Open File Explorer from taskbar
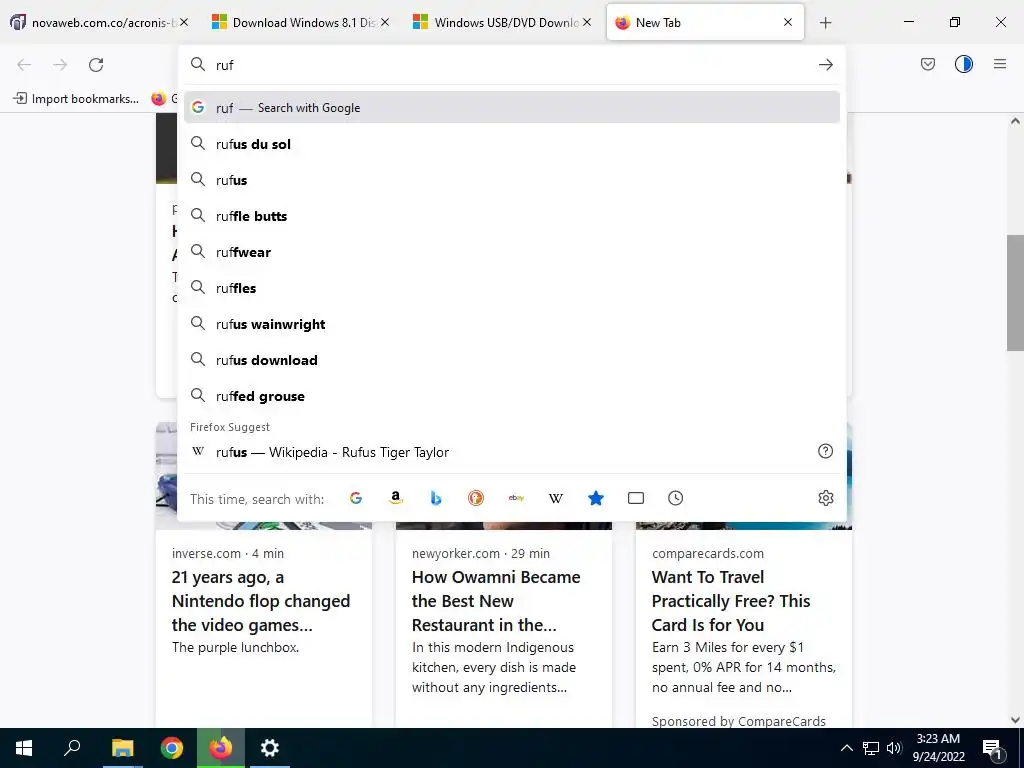Screen dimensions: 1024x768 [x=122, y=748]
